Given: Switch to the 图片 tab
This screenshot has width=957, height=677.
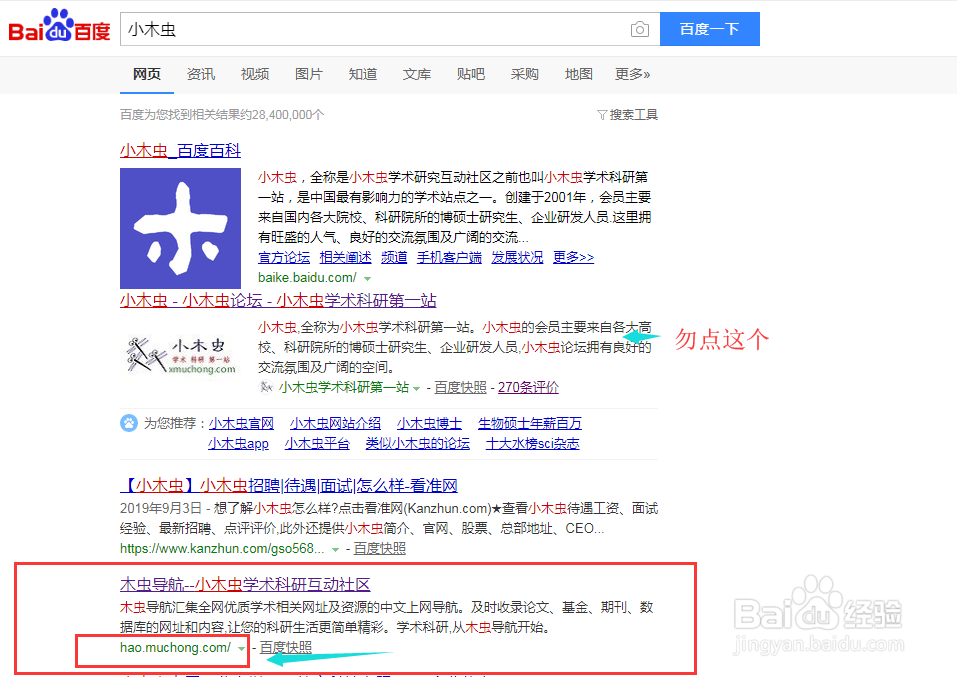Looking at the screenshot, I should point(309,74).
